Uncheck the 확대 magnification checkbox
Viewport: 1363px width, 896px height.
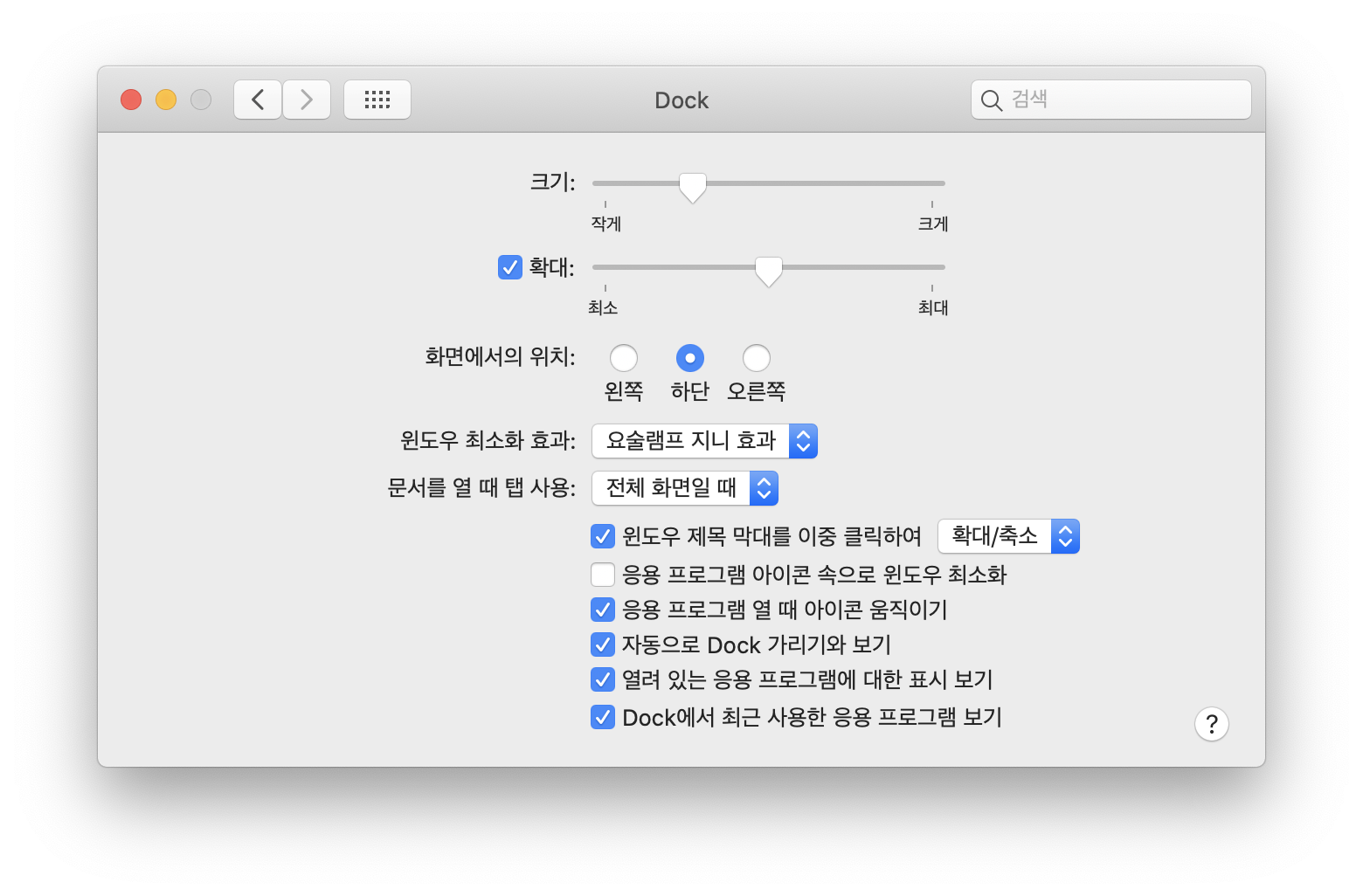[510, 267]
